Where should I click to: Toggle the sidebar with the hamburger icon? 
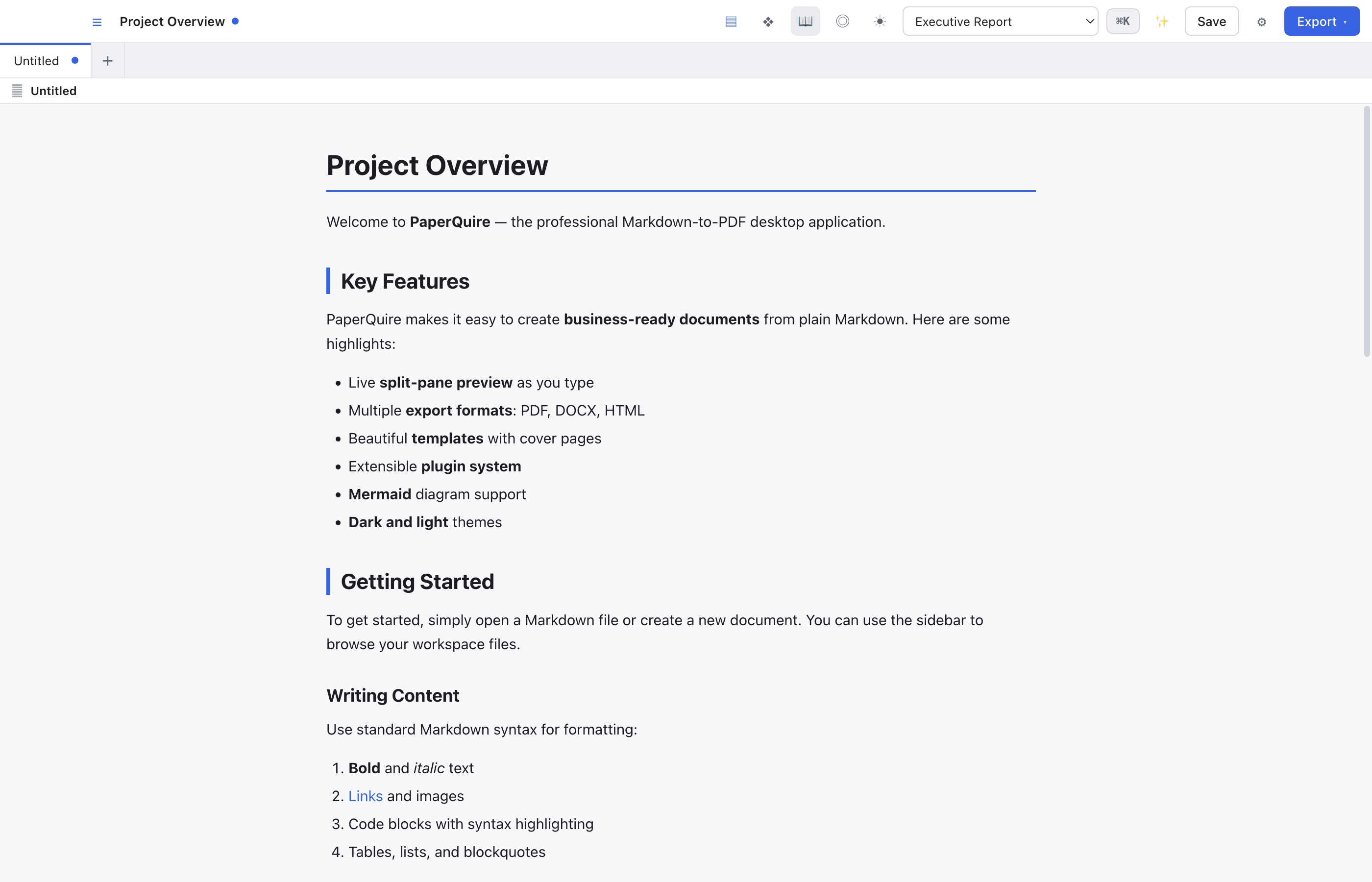[x=97, y=22]
